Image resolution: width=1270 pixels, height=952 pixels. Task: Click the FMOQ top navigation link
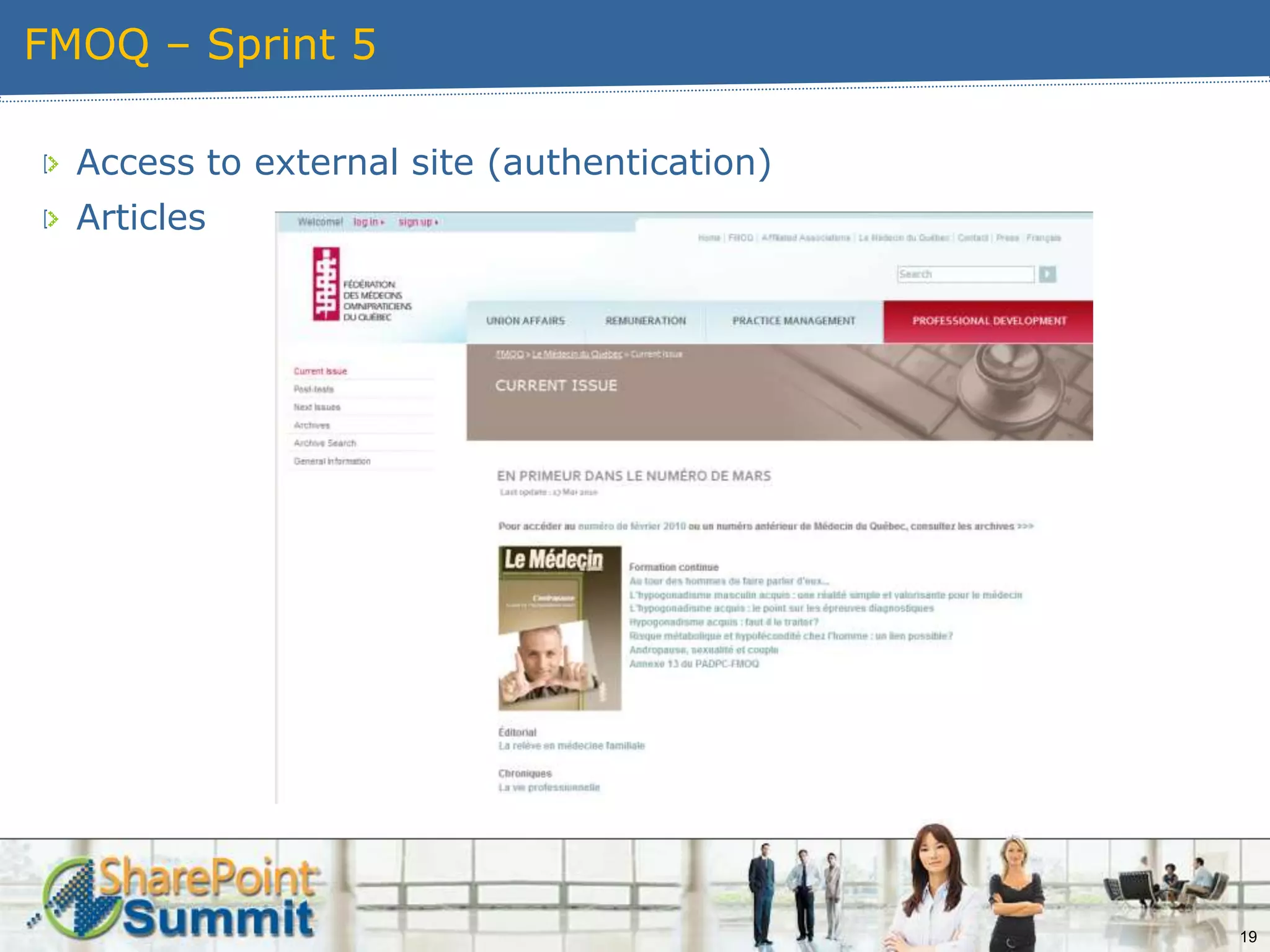[740, 238]
